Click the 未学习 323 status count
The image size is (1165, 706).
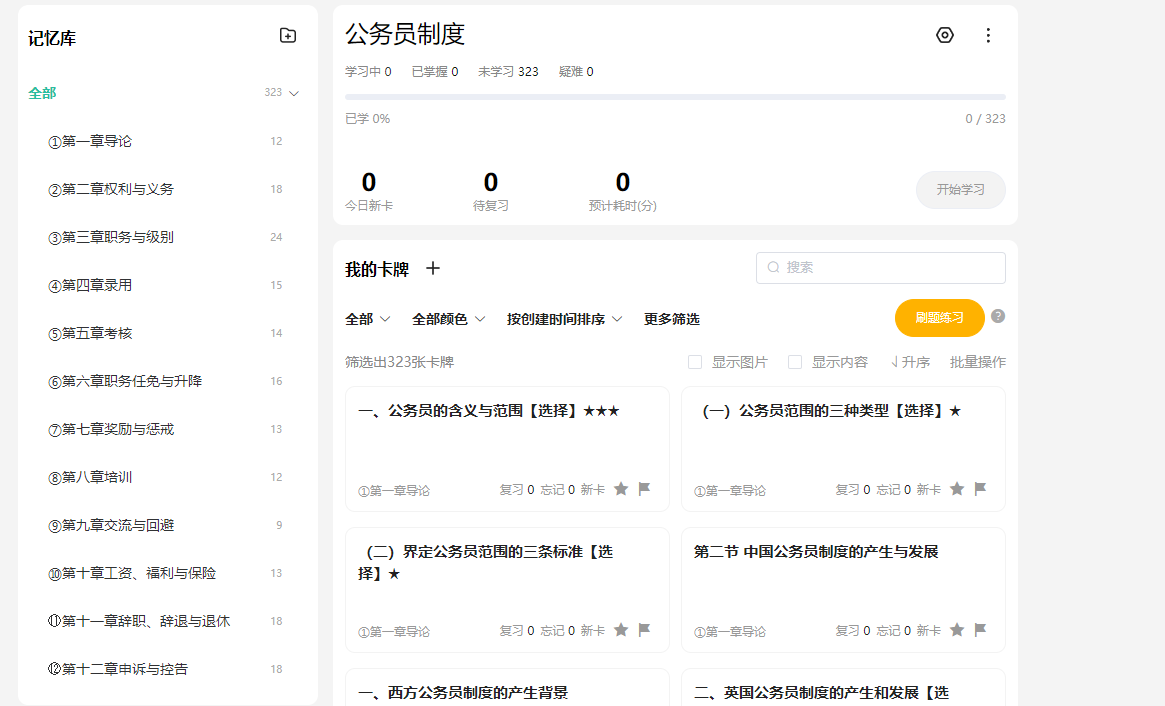pyautogui.click(x=508, y=71)
